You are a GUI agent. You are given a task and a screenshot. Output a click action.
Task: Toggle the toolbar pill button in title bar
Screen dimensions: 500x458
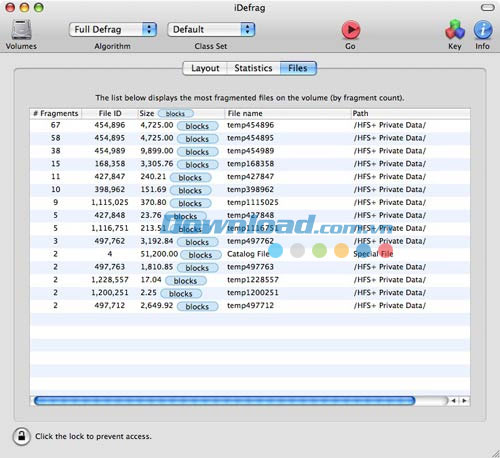pyautogui.click(x=488, y=8)
